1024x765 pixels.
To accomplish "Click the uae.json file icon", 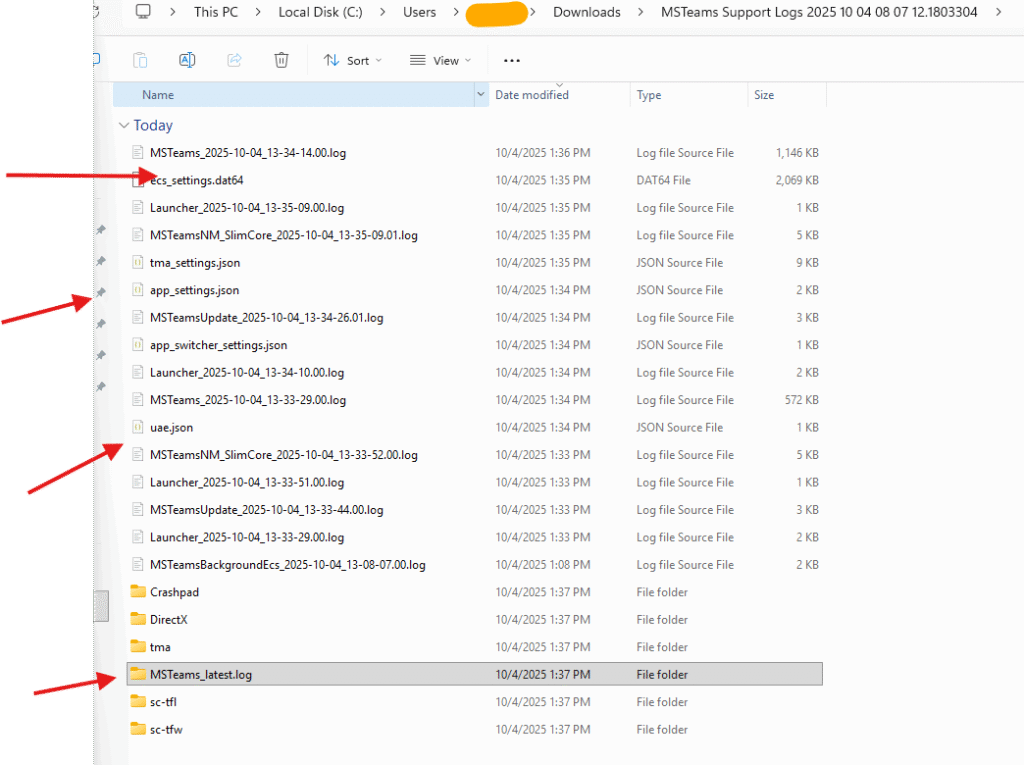I will coord(138,427).
